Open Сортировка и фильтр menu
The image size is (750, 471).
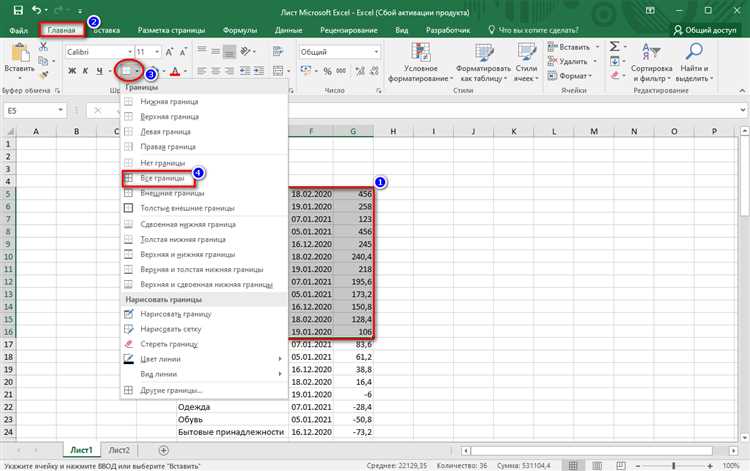(651, 62)
